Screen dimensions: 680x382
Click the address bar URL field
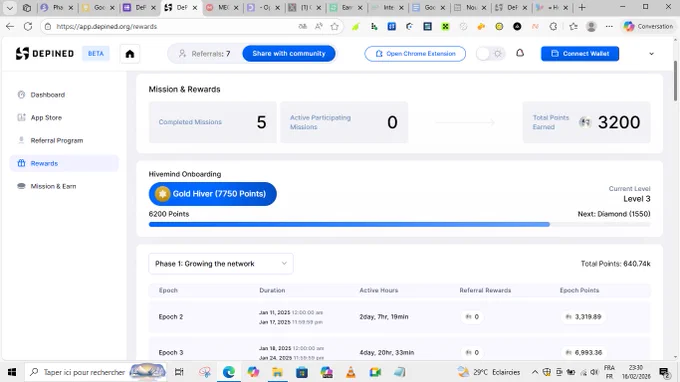[x=173, y=26]
